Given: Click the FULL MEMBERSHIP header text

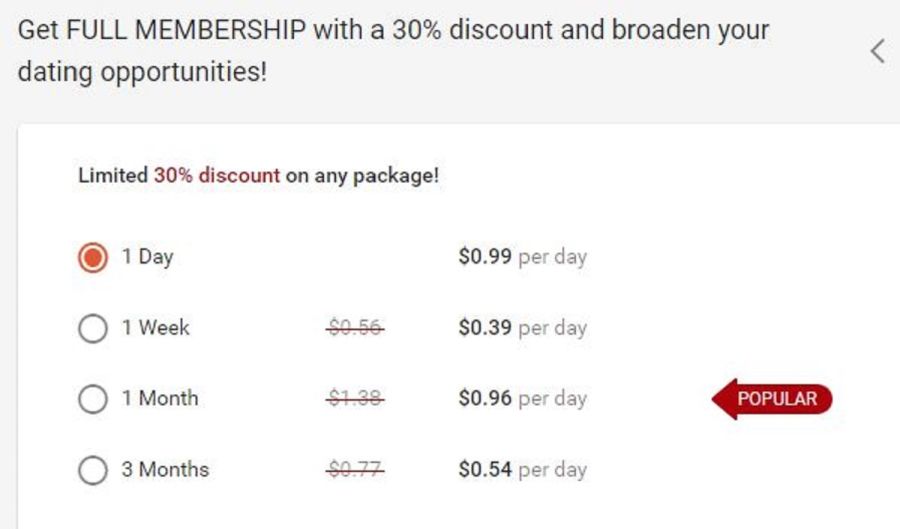Looking at the screenshot, I should tap(186, 30).
